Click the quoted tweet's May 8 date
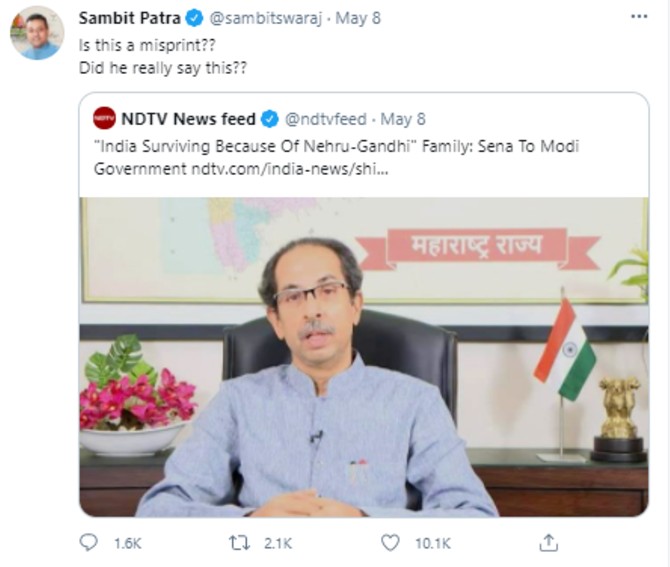 point(403,120)
